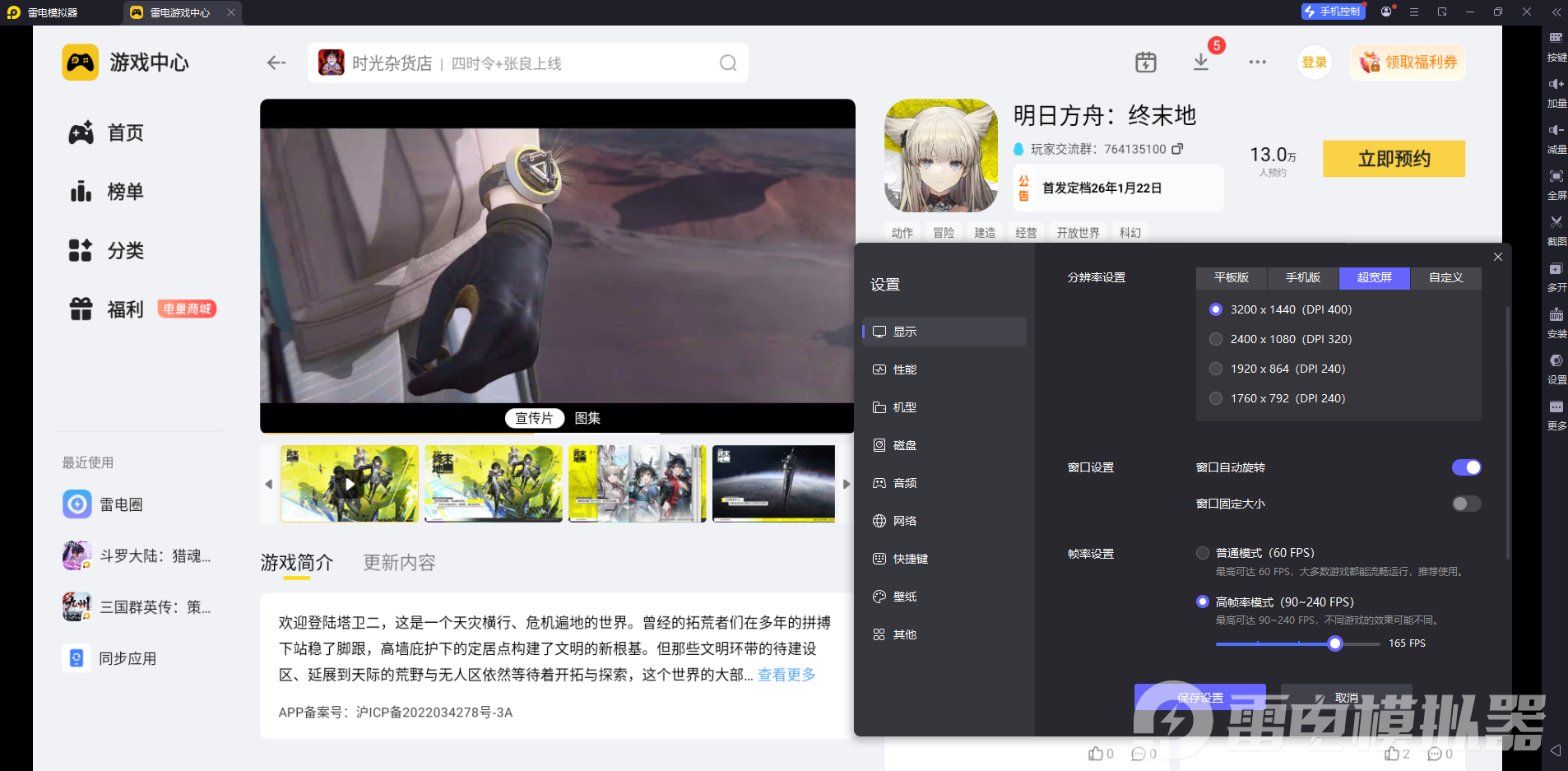The image size is (1568, 771).
Task: Show previous screenshots with left carousel arrow
Action: click(268, 484)
